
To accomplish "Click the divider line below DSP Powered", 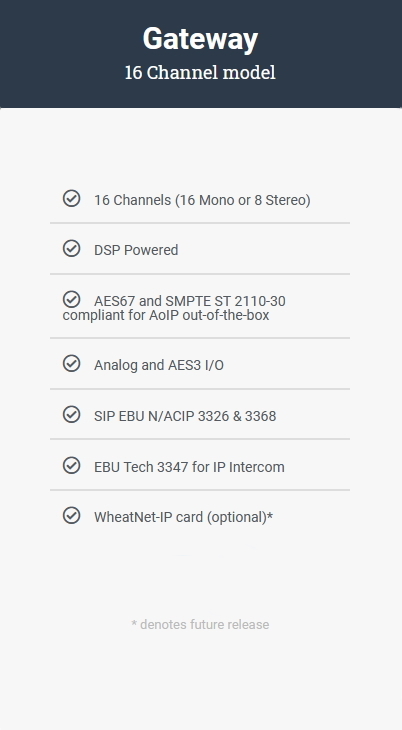I will [x=200, y=274].
